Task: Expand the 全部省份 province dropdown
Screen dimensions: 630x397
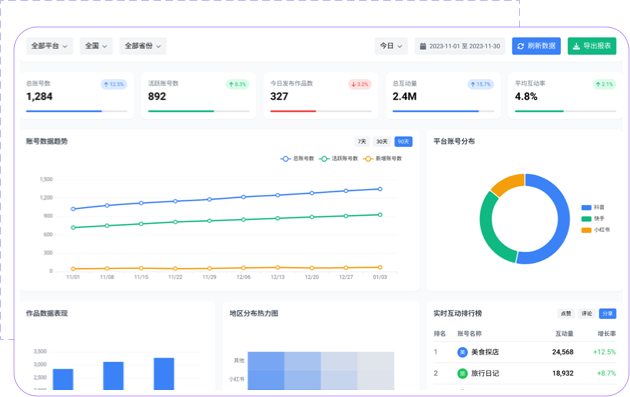Action: tap(143, 46)
